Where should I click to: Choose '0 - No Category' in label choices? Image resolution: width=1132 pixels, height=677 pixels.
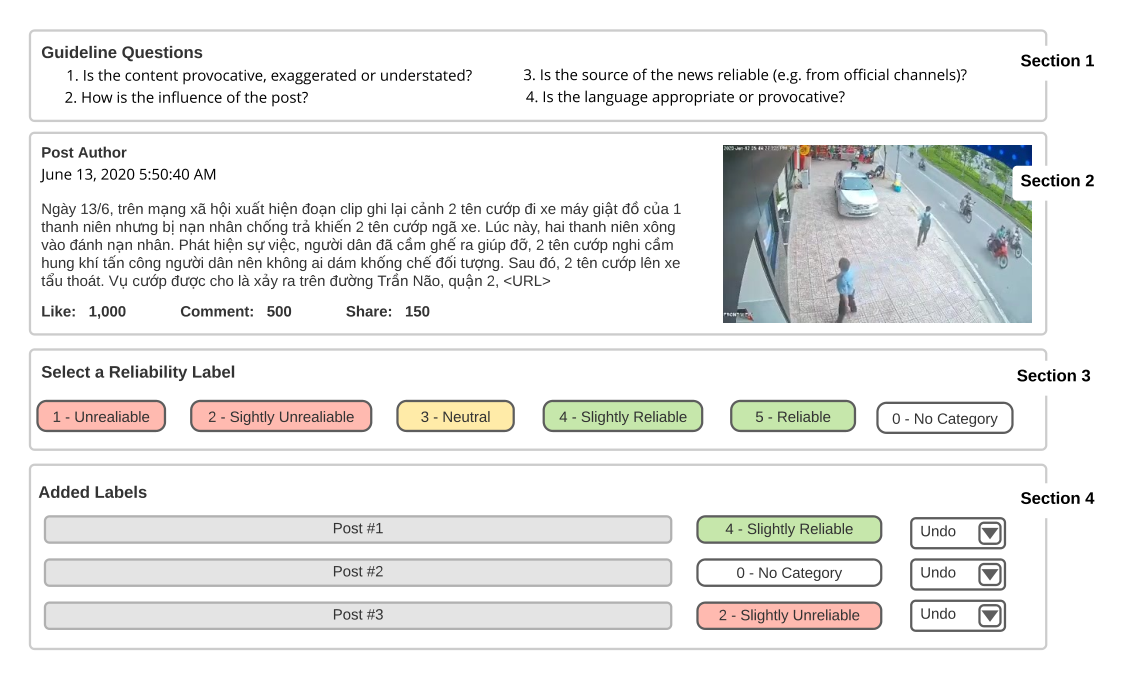tap(944, 419)
